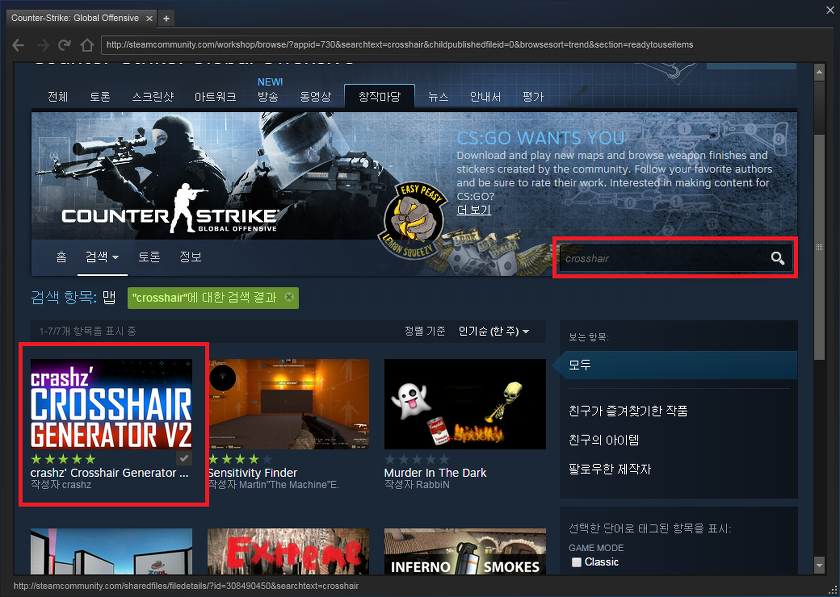840x597 pixels.
Task: Open the 인기순 (한 주) sort dropdown
Action: click(x=494, y=331)
